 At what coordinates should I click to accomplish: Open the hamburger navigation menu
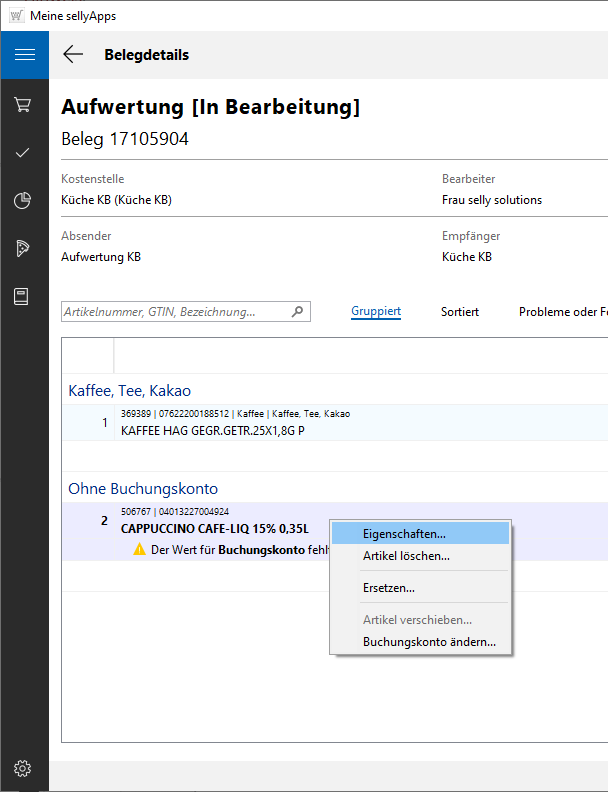point(24,55)
